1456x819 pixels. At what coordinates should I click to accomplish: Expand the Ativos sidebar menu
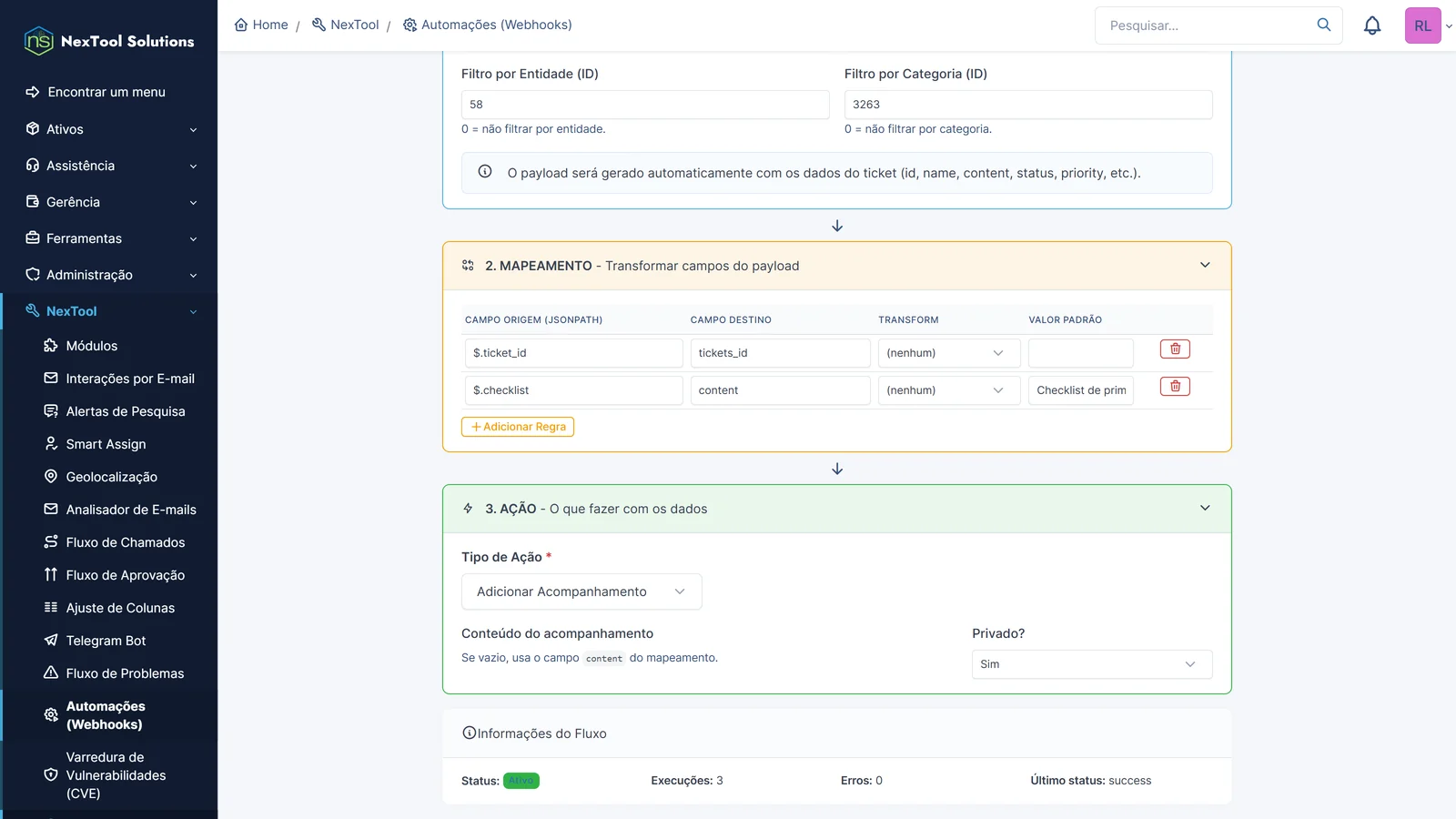[x=109, y=129]
